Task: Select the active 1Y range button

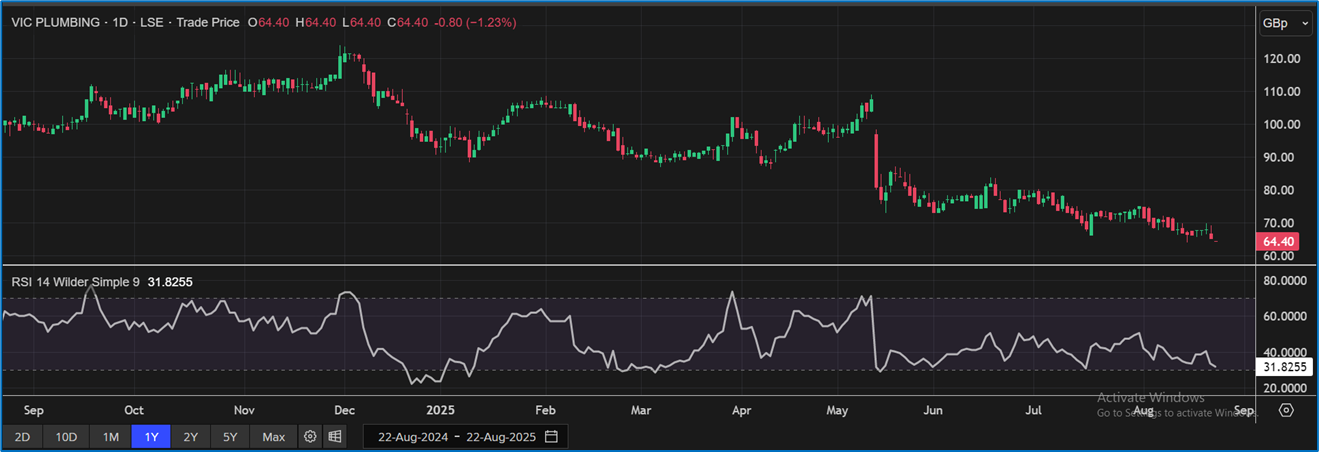Action: coord(151,437)
